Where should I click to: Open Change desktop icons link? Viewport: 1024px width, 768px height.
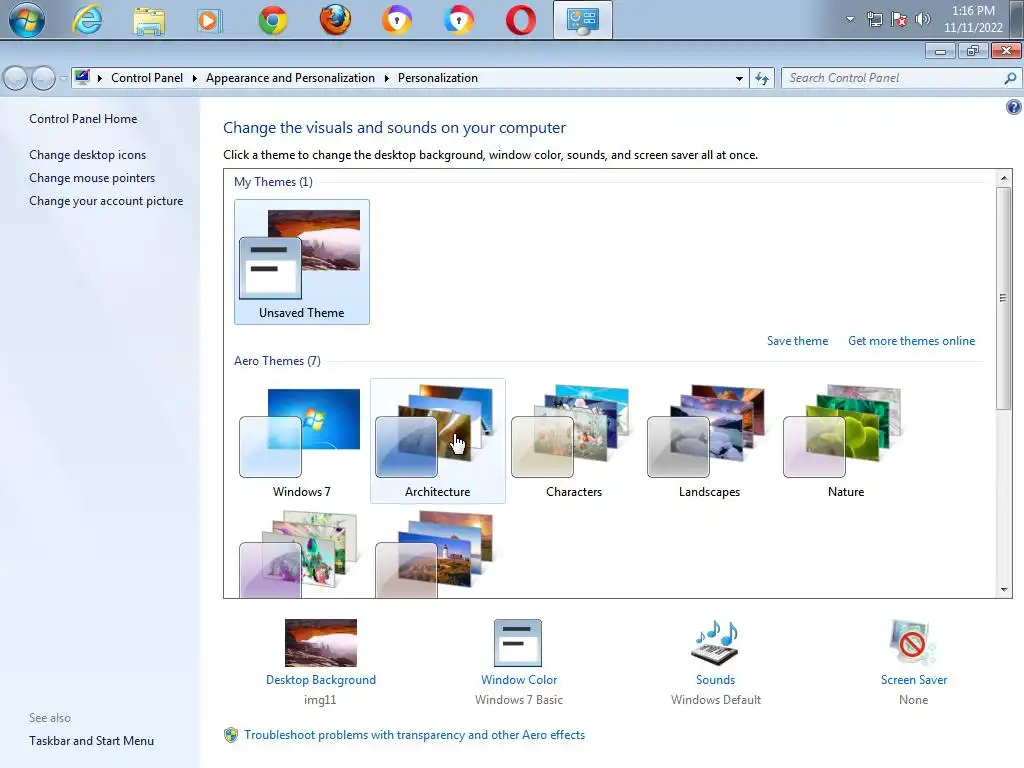coord(88,155)
